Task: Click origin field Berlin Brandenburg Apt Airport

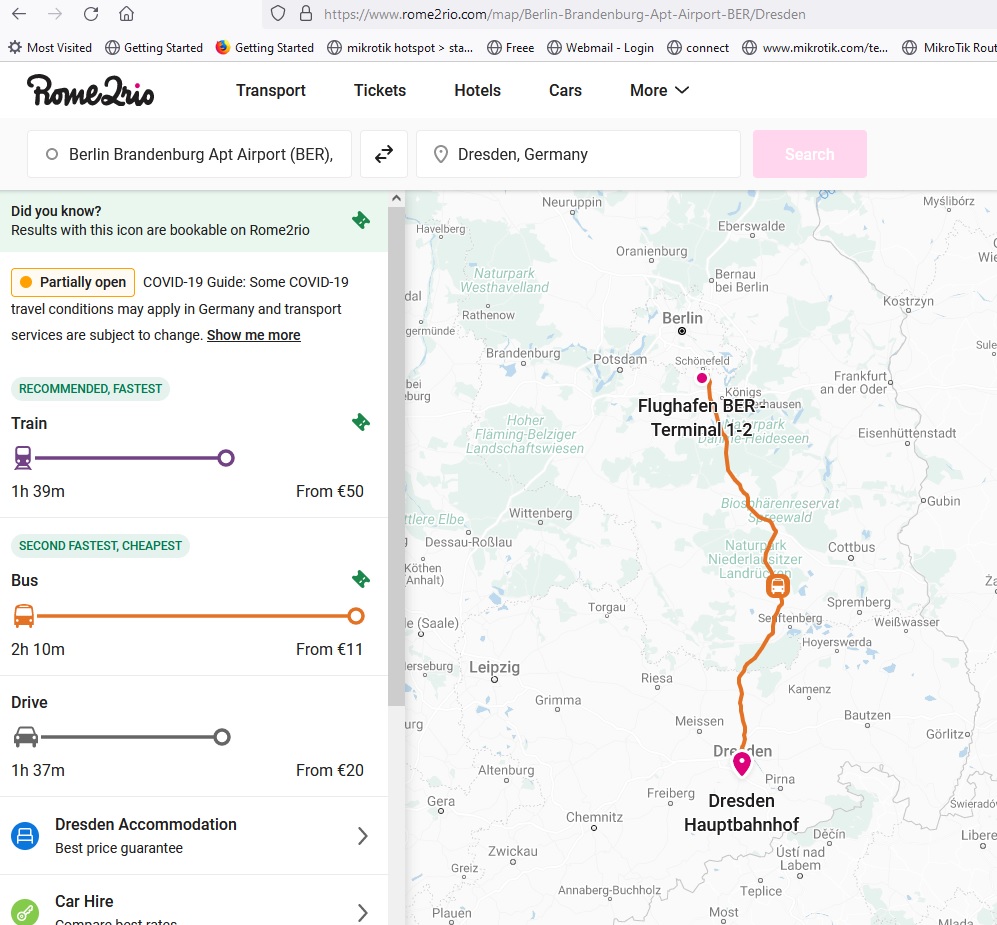Action: pos(189,154)
